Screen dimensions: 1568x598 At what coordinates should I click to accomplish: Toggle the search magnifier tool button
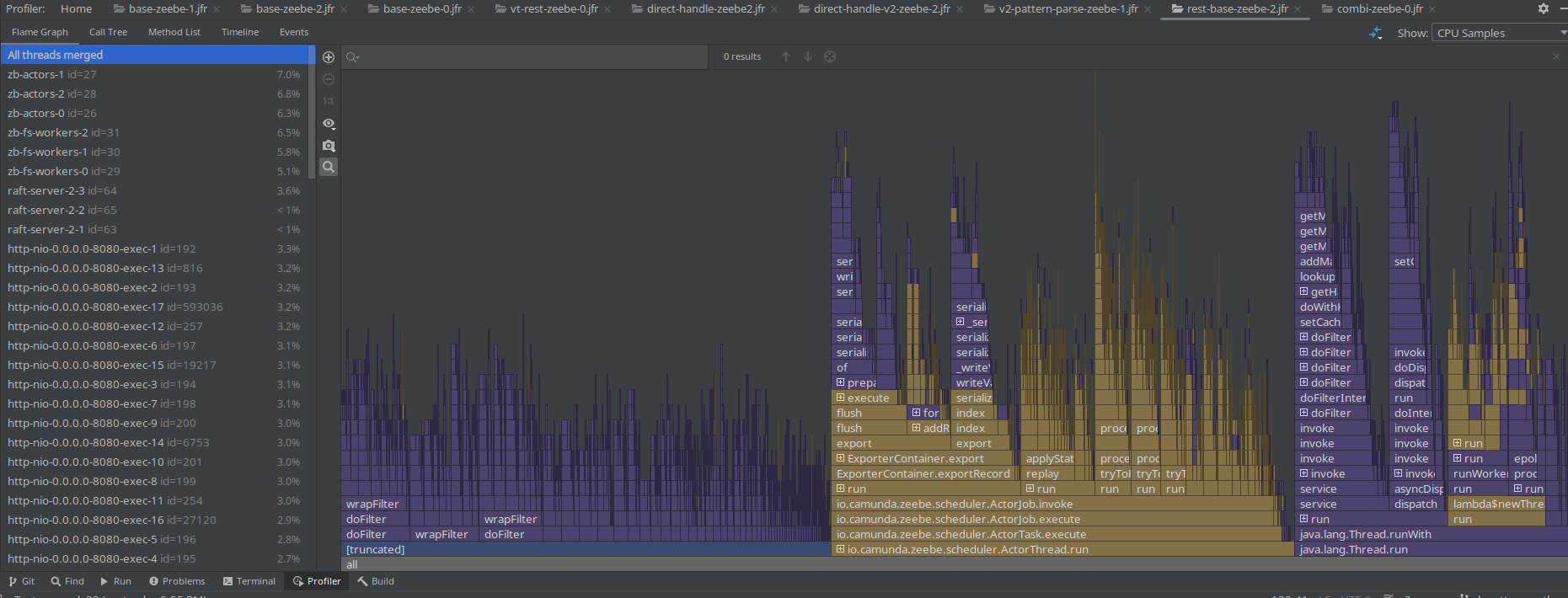coord(329,167)
